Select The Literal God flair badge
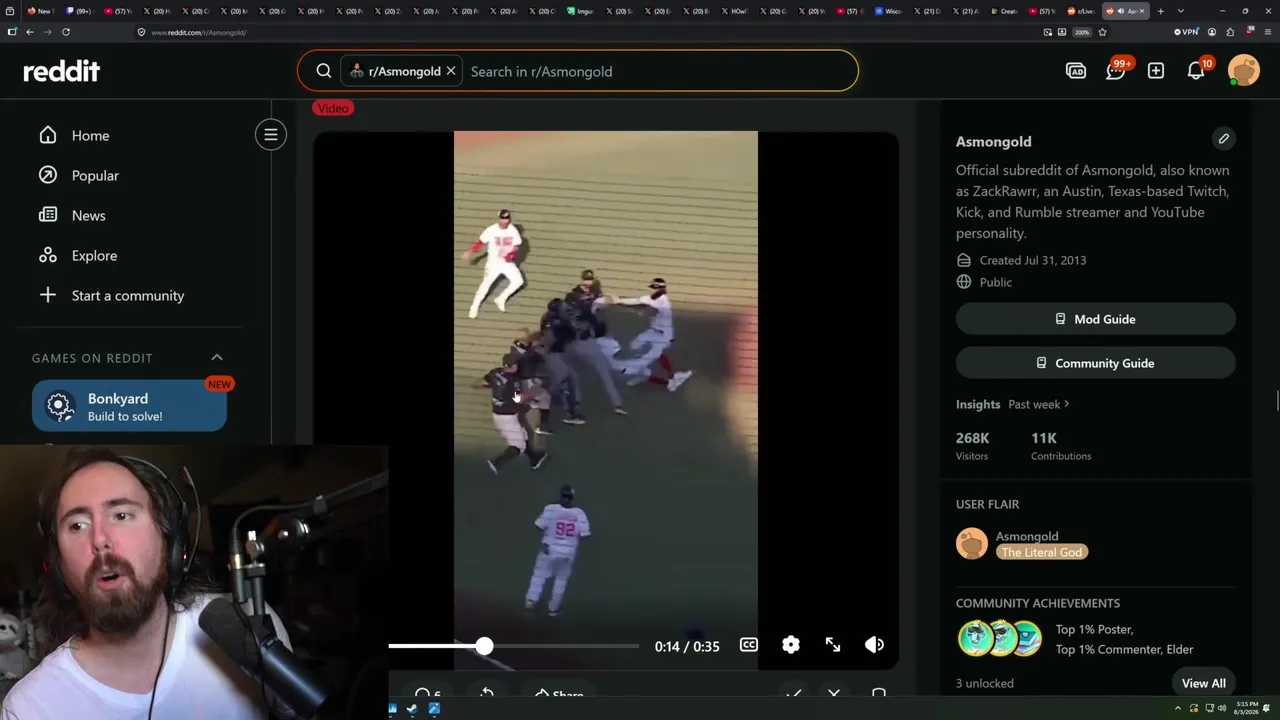The image size is (1280, 720). click(x=1042, y=552)
